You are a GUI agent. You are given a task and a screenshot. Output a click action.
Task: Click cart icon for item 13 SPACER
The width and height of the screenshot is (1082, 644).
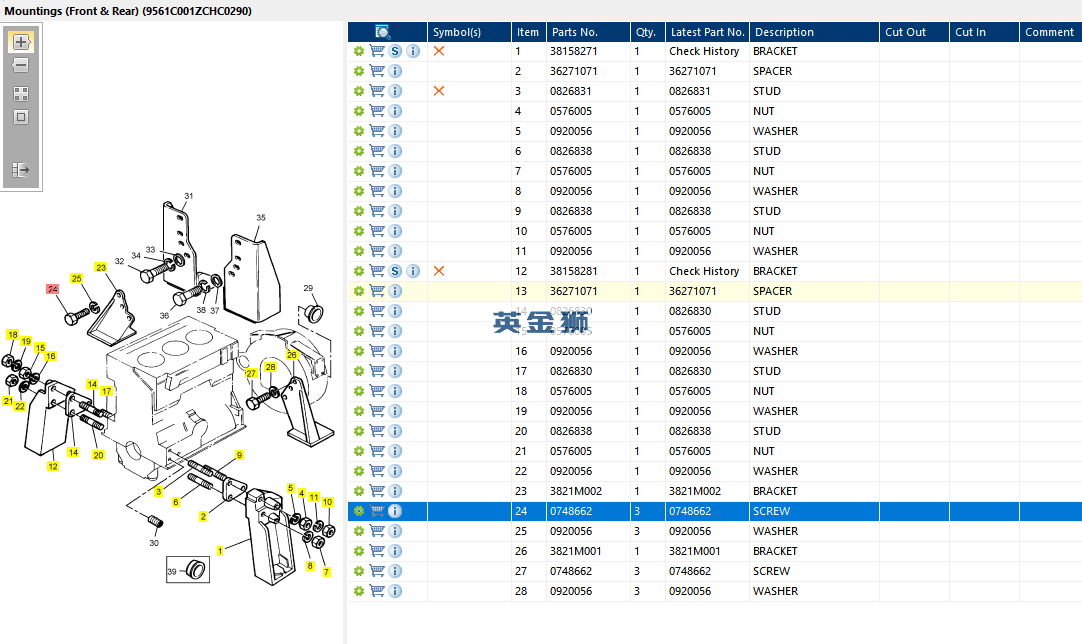pyautogui.click(x=377, y=291)
